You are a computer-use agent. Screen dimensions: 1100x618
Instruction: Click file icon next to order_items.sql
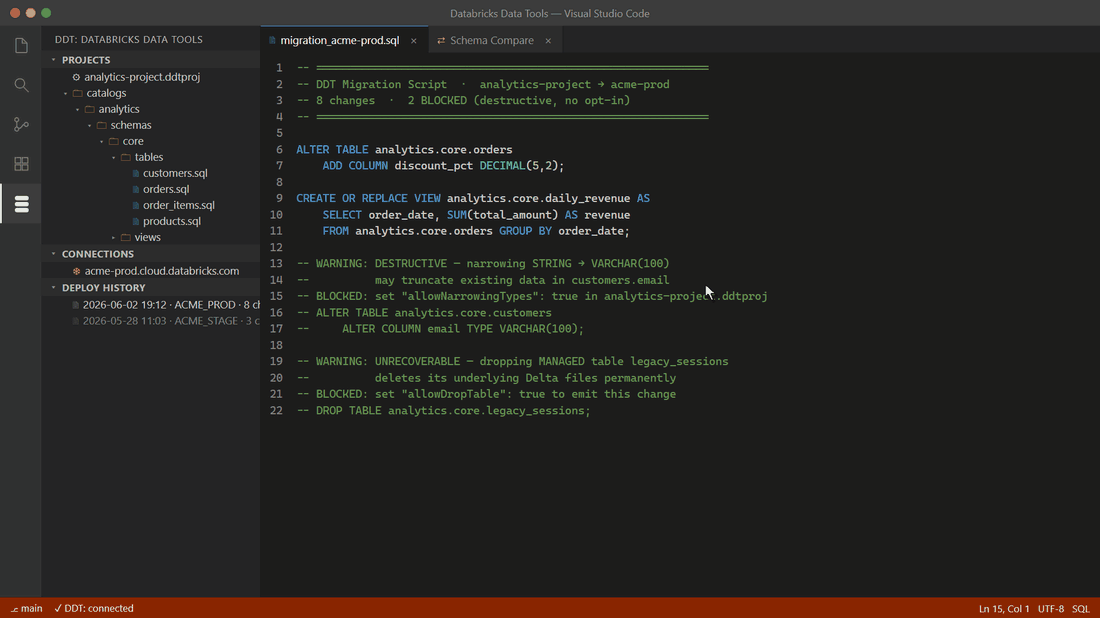click(x=136, y=206)
